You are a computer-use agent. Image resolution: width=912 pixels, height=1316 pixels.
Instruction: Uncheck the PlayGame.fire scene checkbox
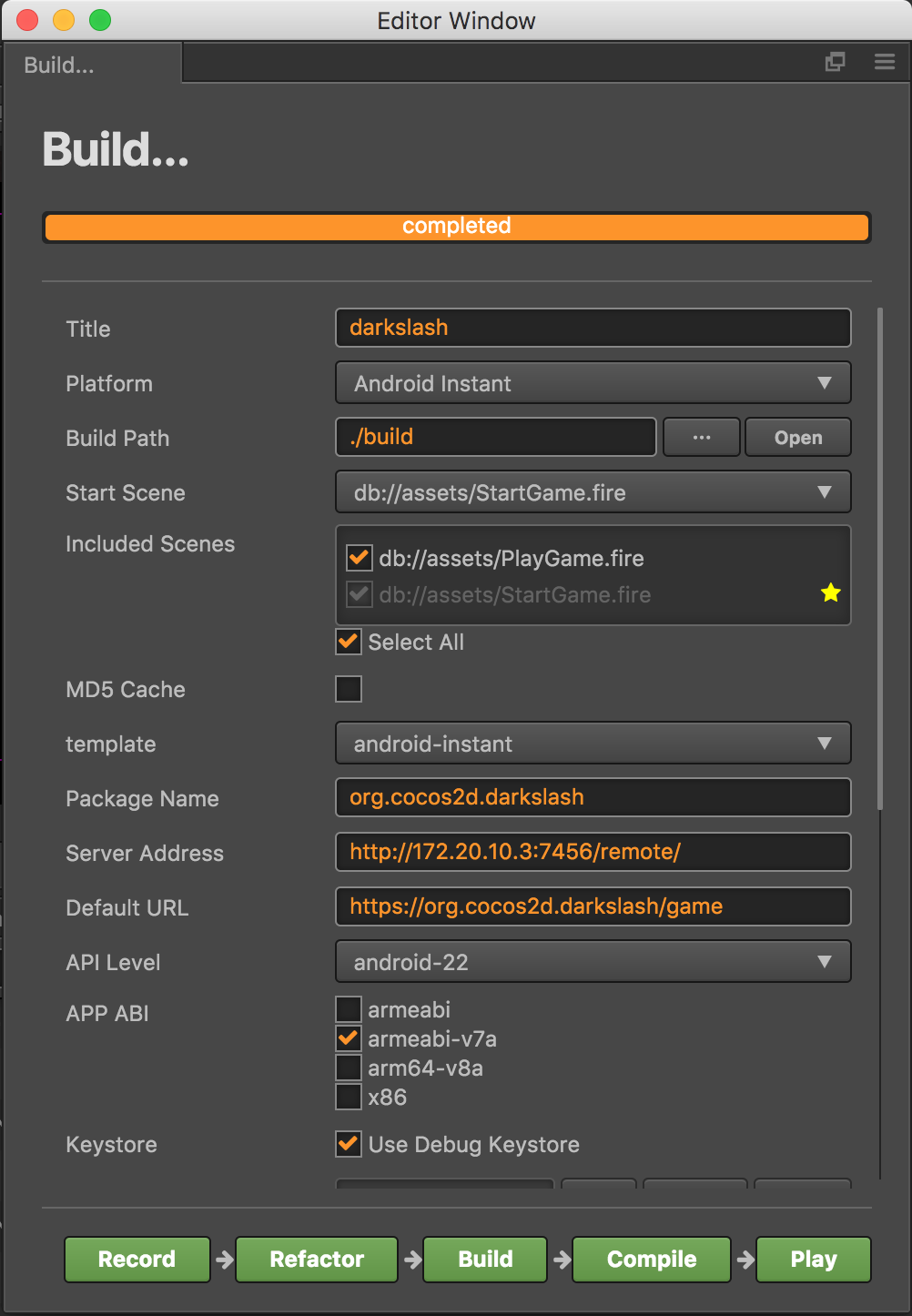360,558
